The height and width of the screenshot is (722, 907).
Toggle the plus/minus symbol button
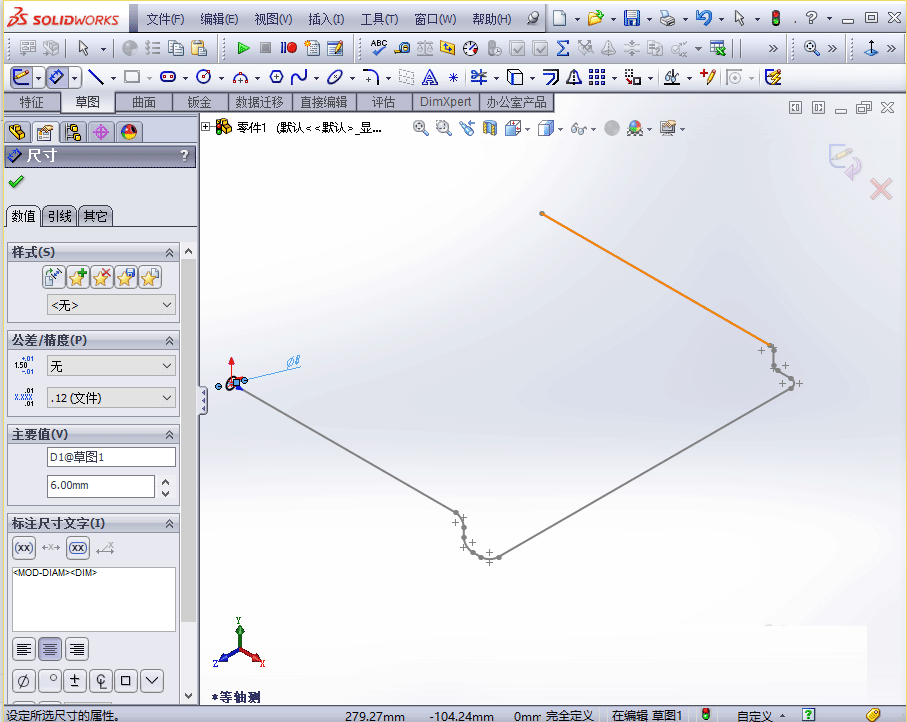tap(75, 680)
